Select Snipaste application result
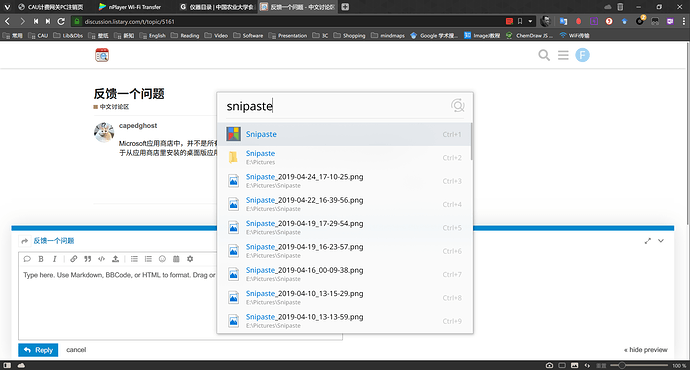 [344, 134]
